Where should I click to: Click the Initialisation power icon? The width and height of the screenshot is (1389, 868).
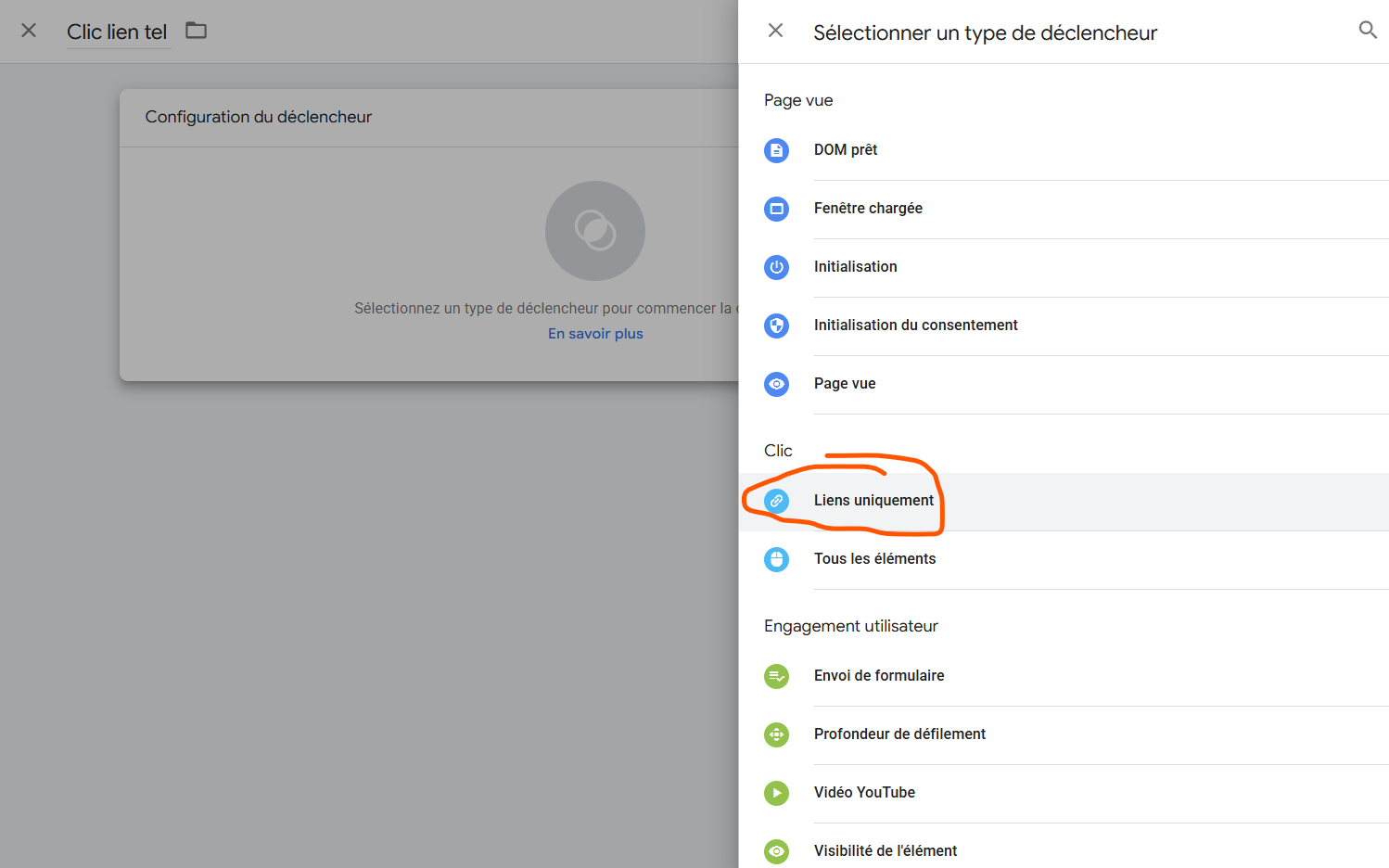(x=776, y=267)
